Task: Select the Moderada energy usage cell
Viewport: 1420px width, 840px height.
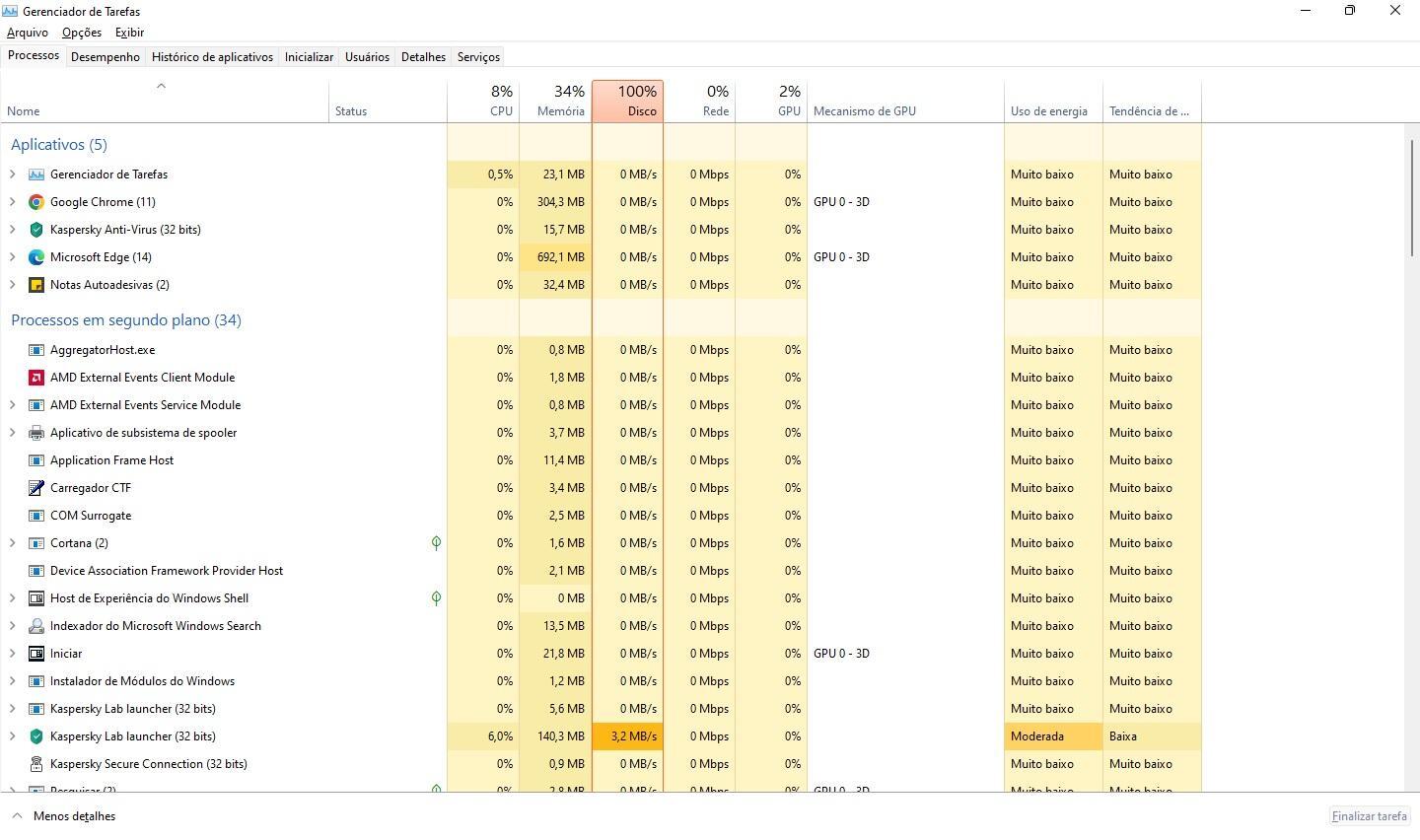Action: [x=1053, y=736]
